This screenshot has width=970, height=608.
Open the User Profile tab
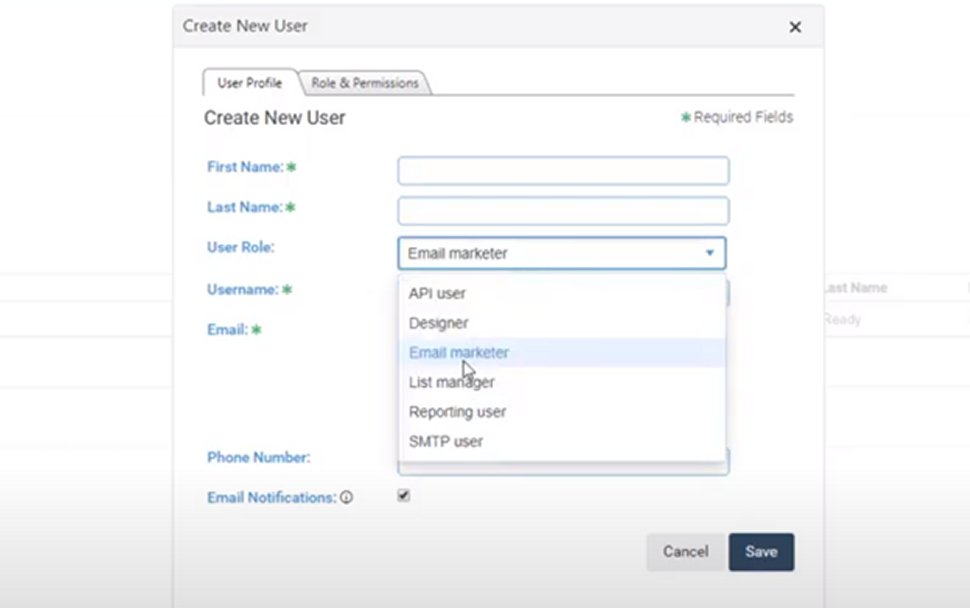[x=248, y=83]
